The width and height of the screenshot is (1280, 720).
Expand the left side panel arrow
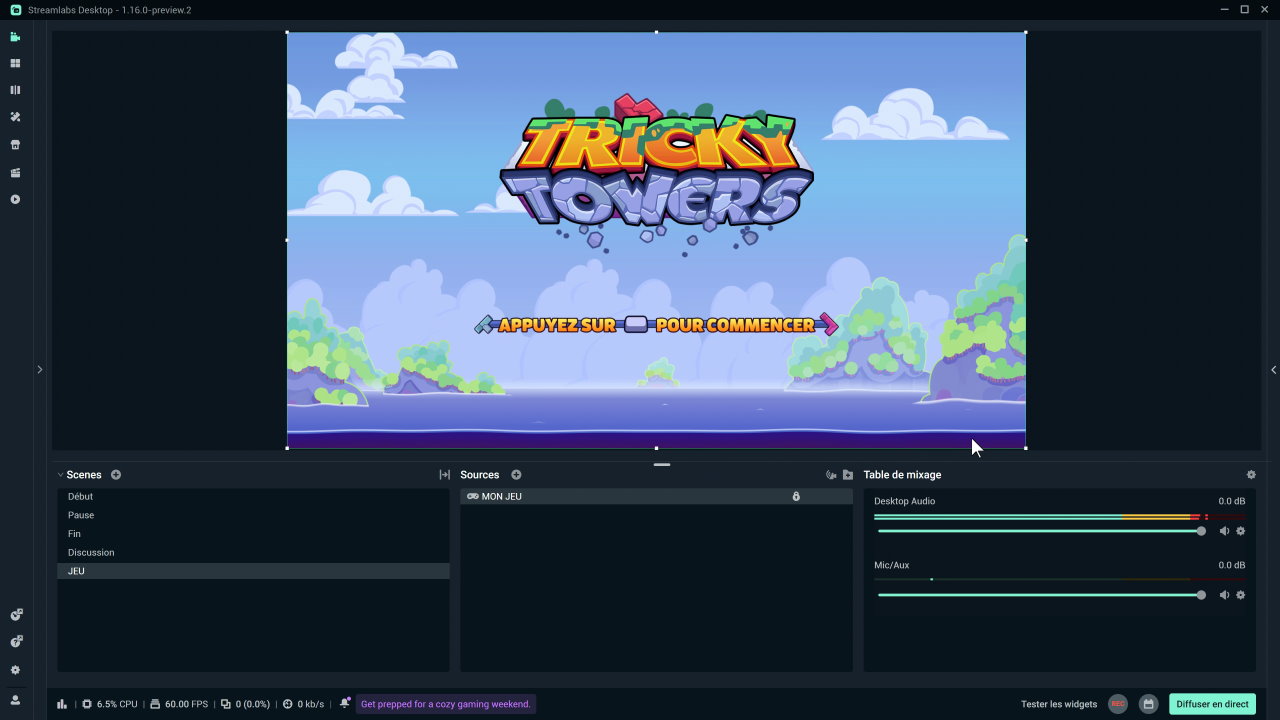coord(40,370)
